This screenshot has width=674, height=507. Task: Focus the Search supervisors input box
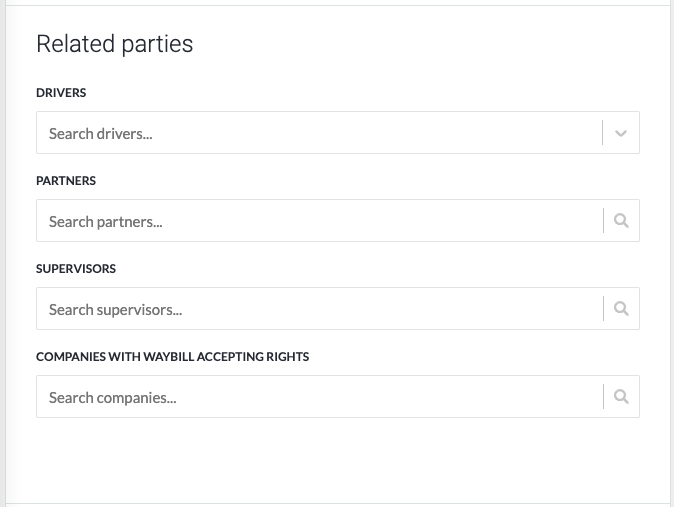tap(319, 308)
